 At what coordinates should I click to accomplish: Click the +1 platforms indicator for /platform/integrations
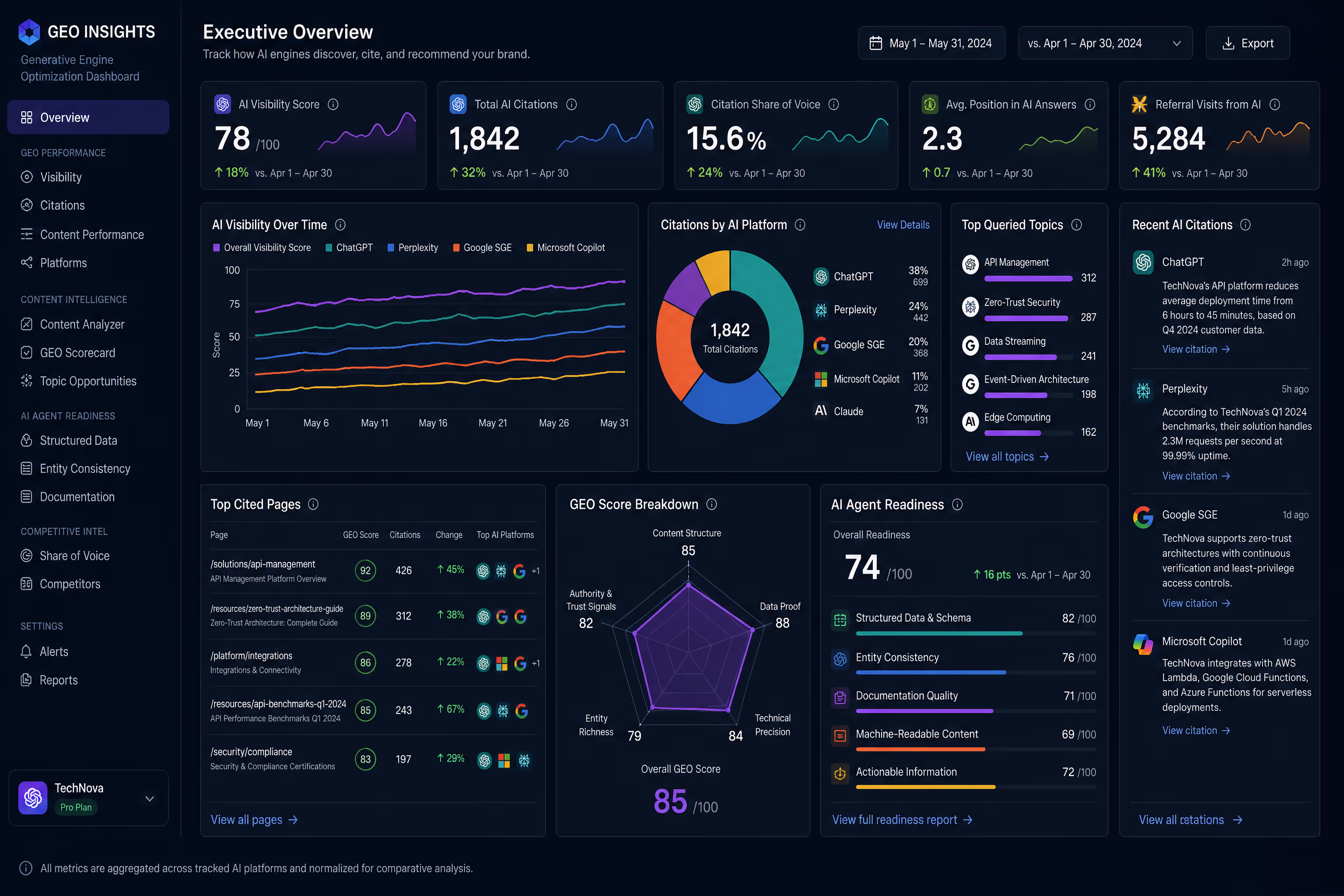coord(535,663)
